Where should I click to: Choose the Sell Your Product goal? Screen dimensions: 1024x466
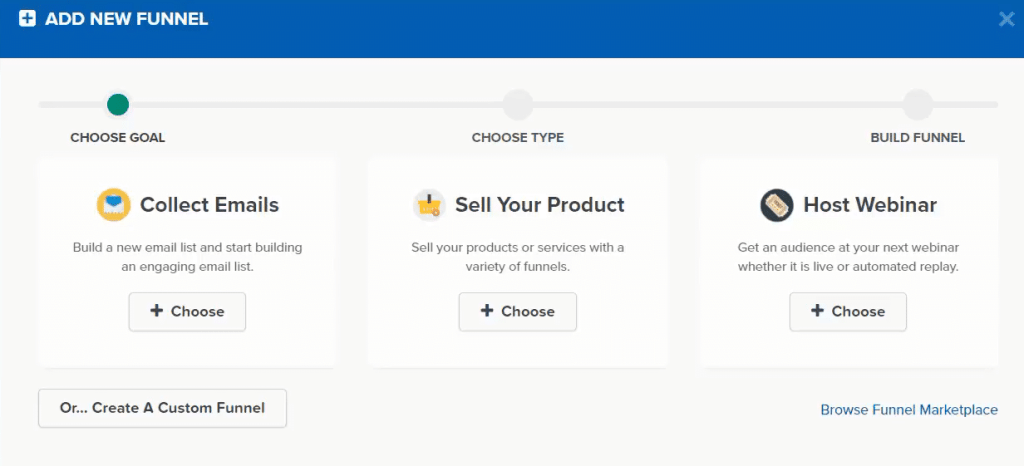click(x=517, y=311)
